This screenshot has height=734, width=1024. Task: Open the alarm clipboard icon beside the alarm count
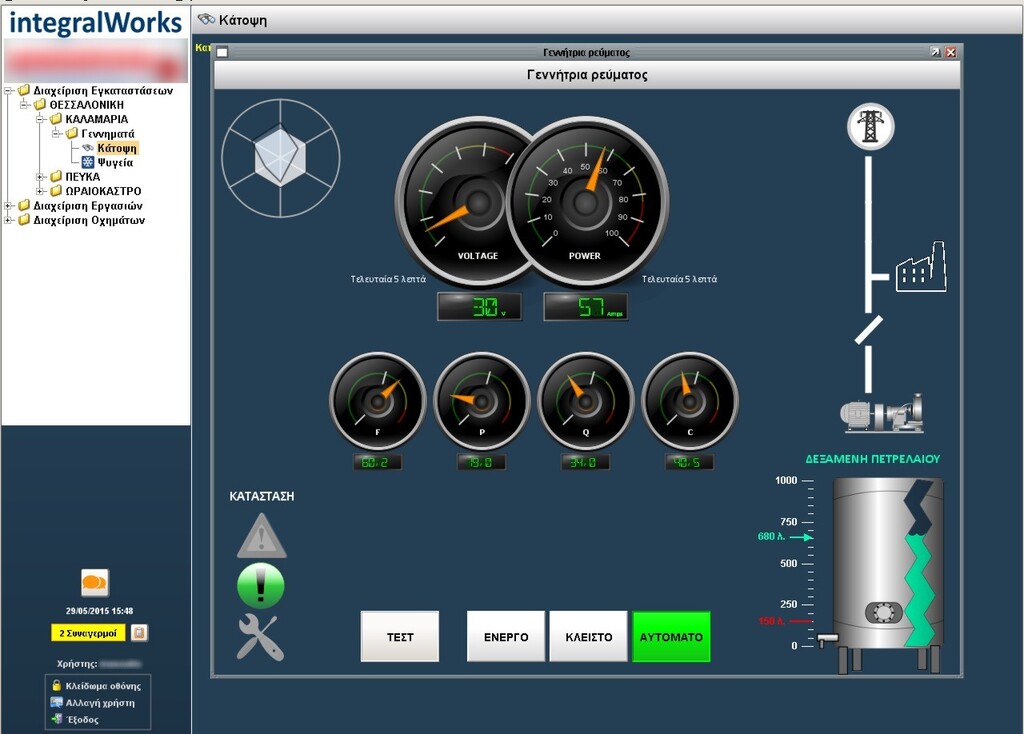click(x=139, y=633)
